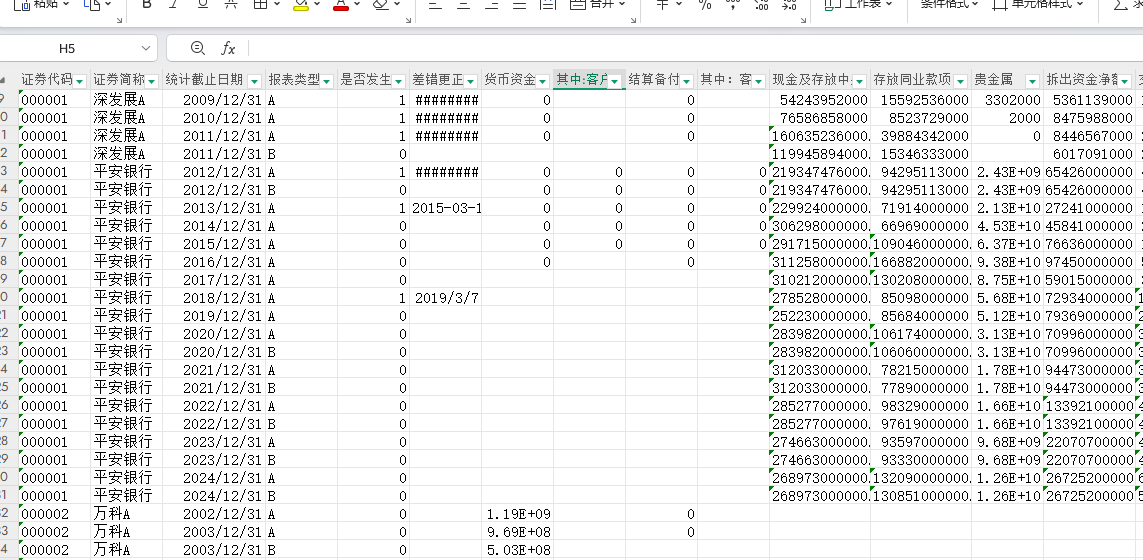Open filter for 贵金属 column
Screen dimensions: 1143x560
[1032, 80]
